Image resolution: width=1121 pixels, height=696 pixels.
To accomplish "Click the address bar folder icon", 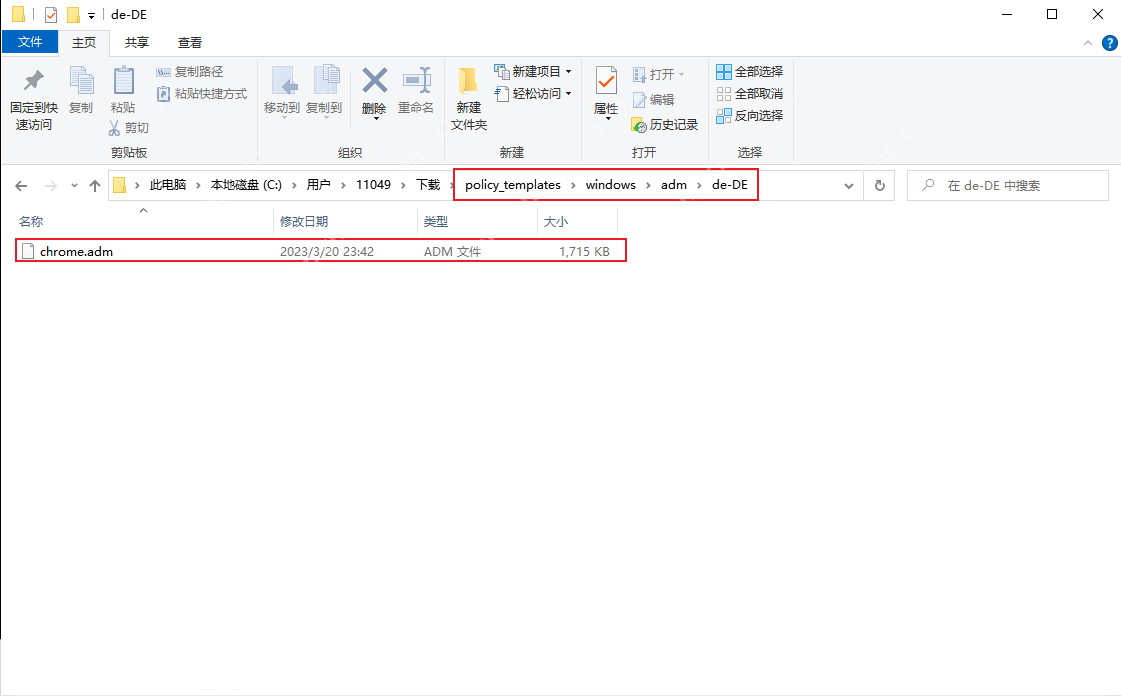I will pyautogui.click(x=120, y=185).
